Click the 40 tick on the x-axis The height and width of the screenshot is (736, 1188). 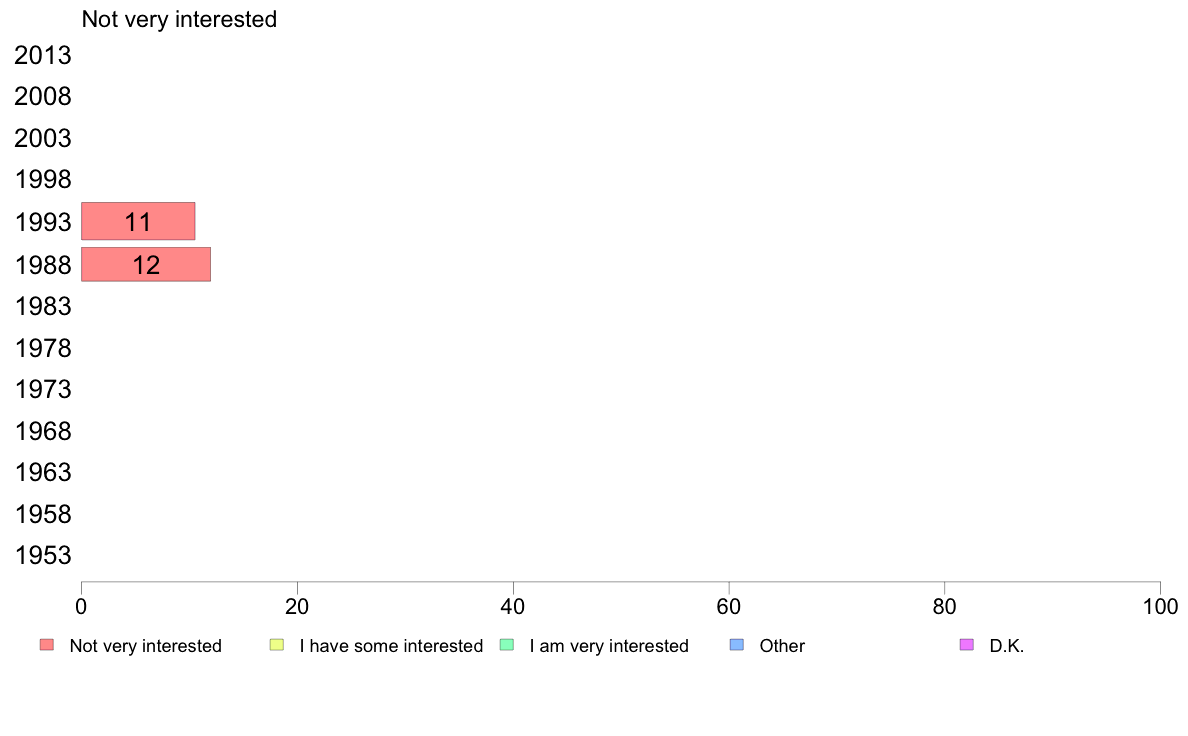coord(513,606)
